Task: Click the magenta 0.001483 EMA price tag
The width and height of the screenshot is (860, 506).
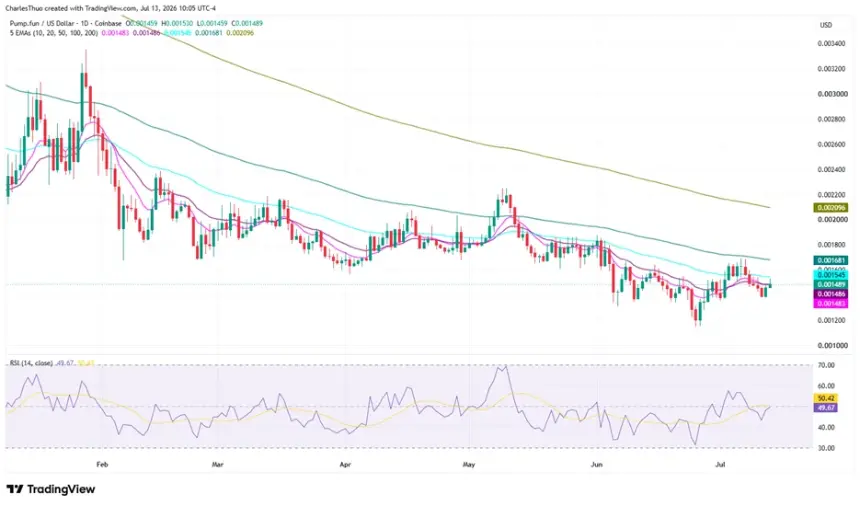Action: click(830, 303)
